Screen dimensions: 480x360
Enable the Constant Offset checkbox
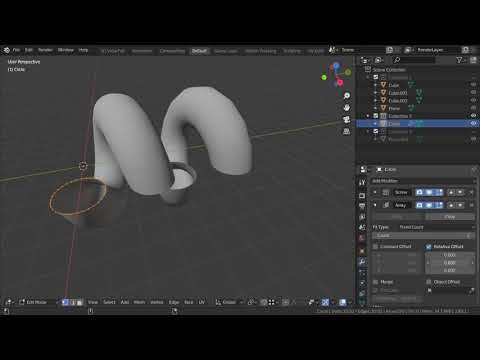(375, 247)
